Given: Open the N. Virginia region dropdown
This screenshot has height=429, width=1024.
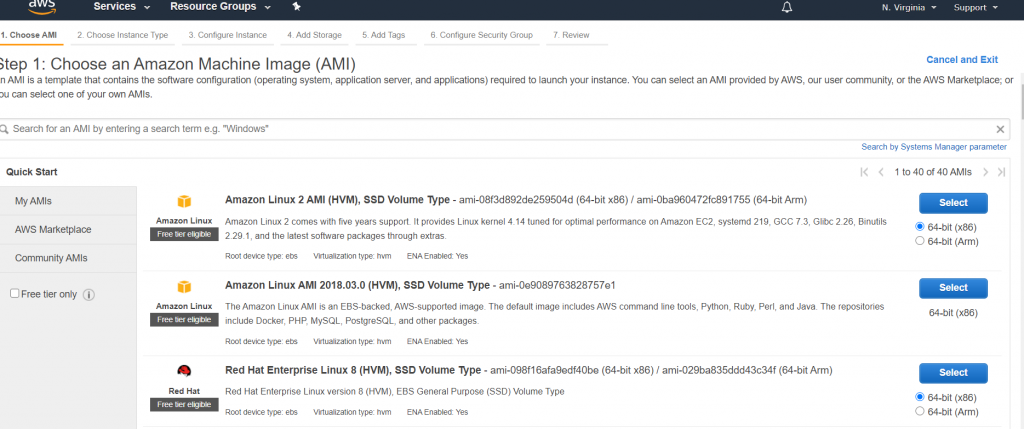Looking at the screenshot, I should click(x=908, y=8).
